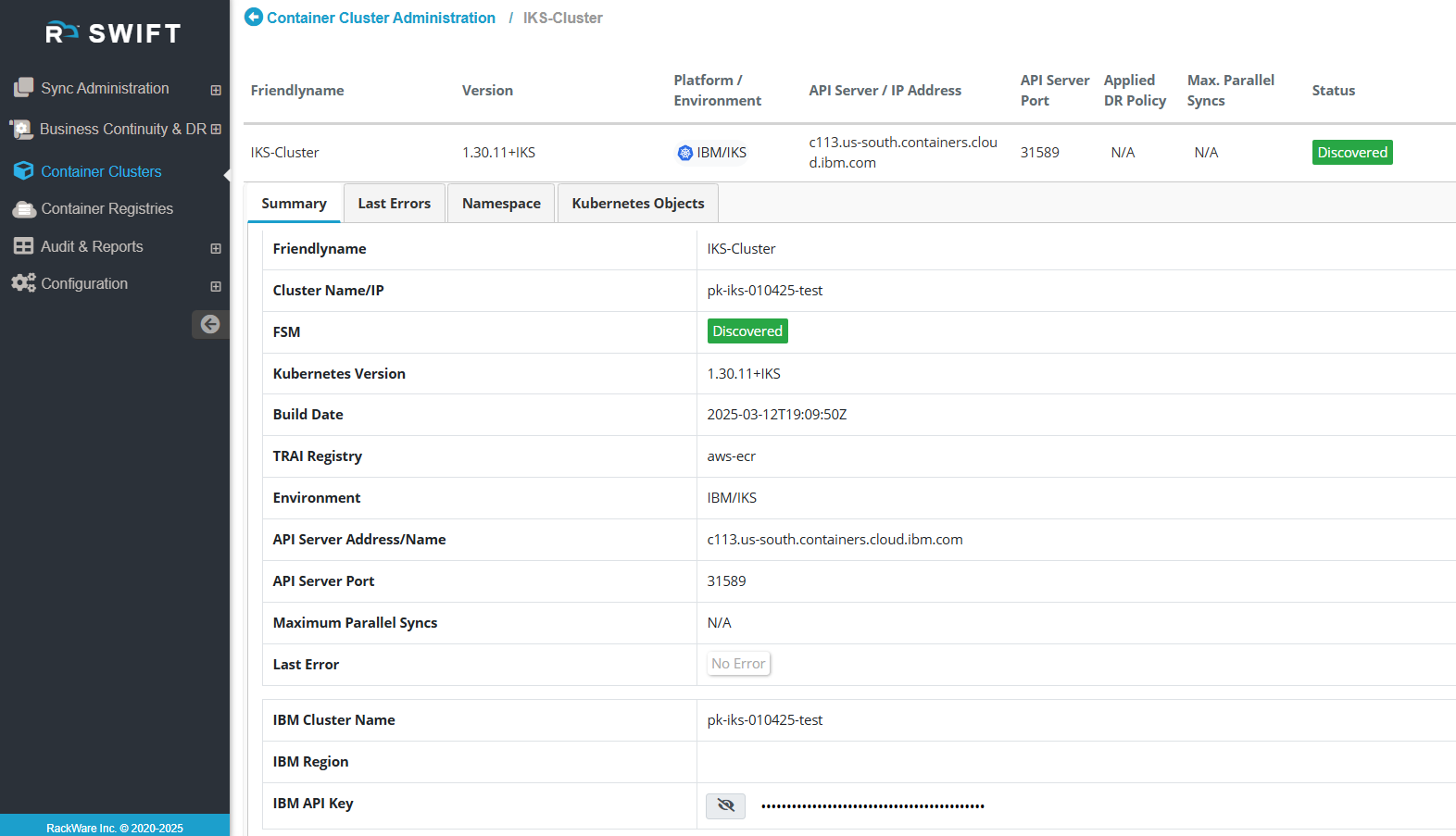Open the Kubernetes Objects tab
The image size is (1456, 836).
[x=638, y=203]
